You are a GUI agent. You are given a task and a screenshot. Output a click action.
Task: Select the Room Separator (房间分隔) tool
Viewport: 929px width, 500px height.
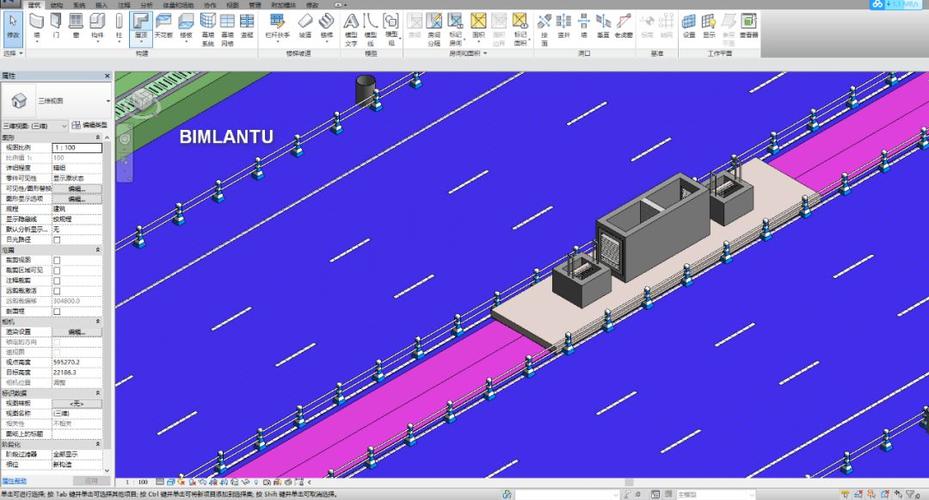[x=434, y=28]
